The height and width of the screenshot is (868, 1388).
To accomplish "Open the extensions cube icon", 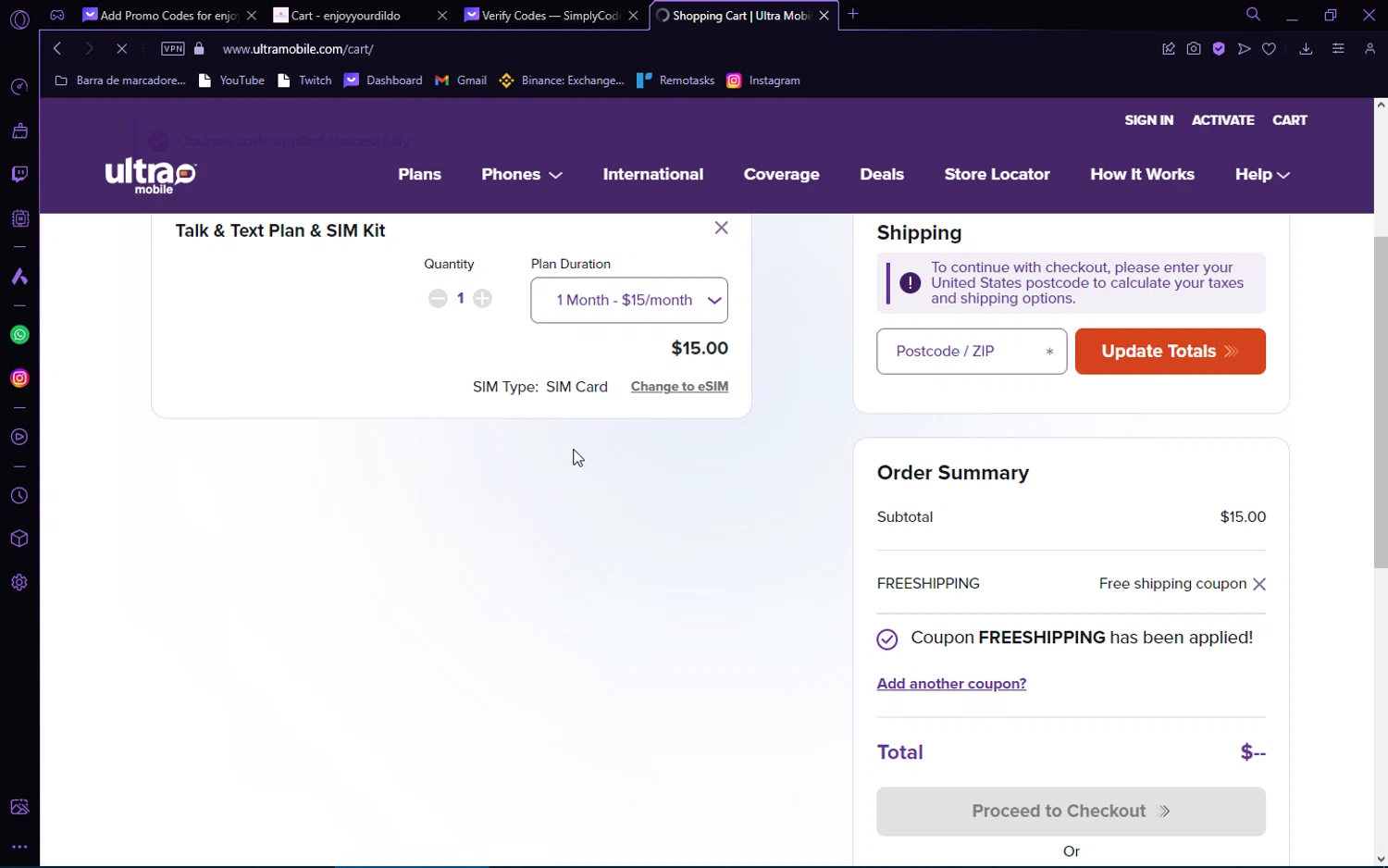I will pyautogui.click(x=19, y=539).
